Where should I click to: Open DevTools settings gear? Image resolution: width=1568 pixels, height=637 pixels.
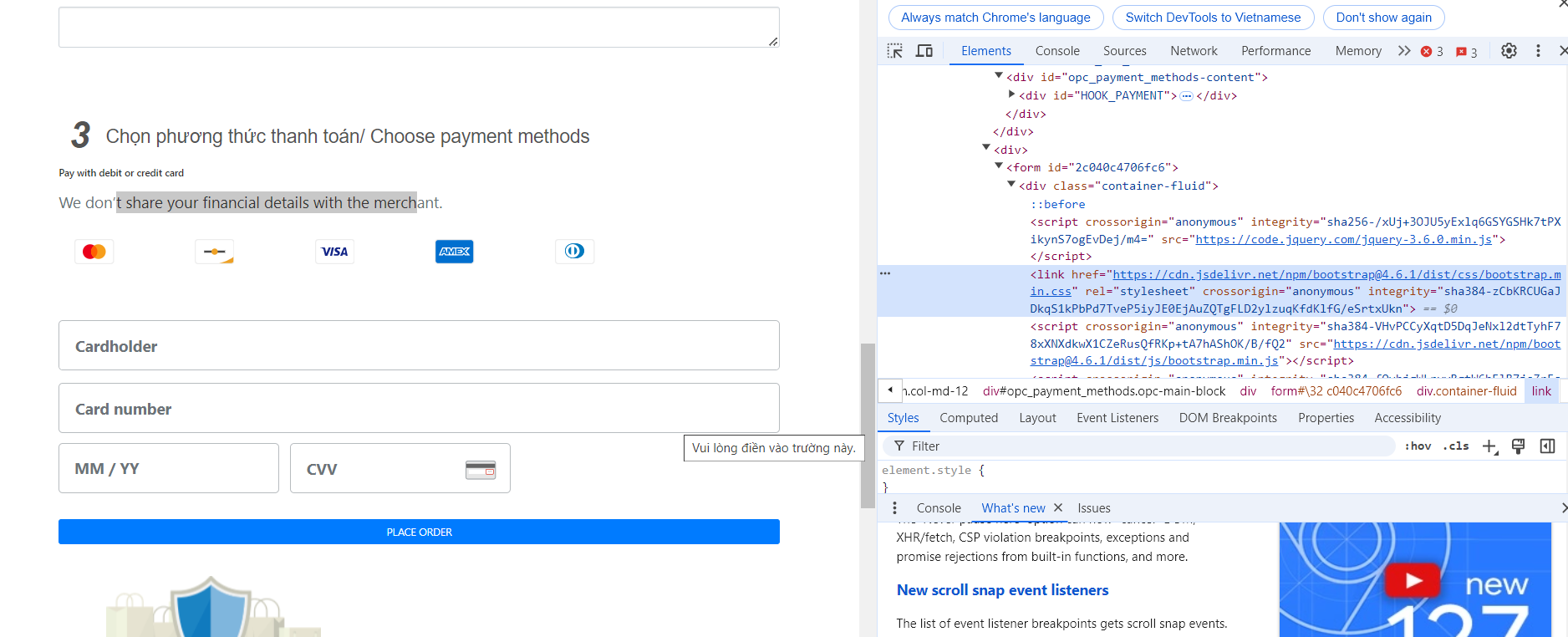1509,51
